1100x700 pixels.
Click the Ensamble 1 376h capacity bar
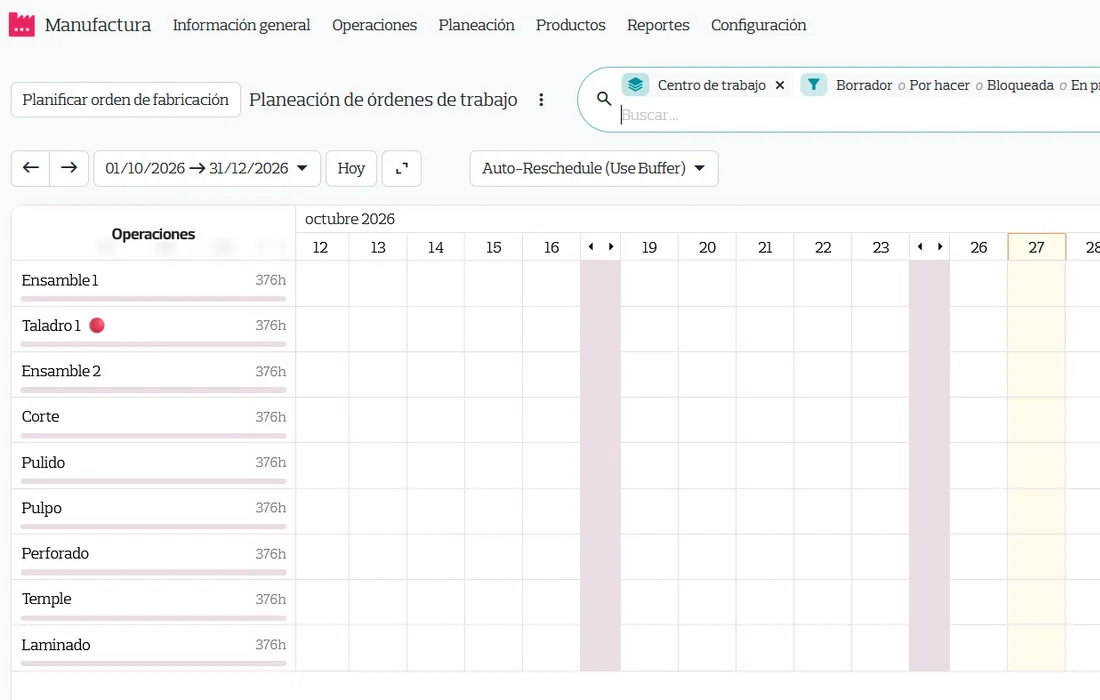coord(154,299)
